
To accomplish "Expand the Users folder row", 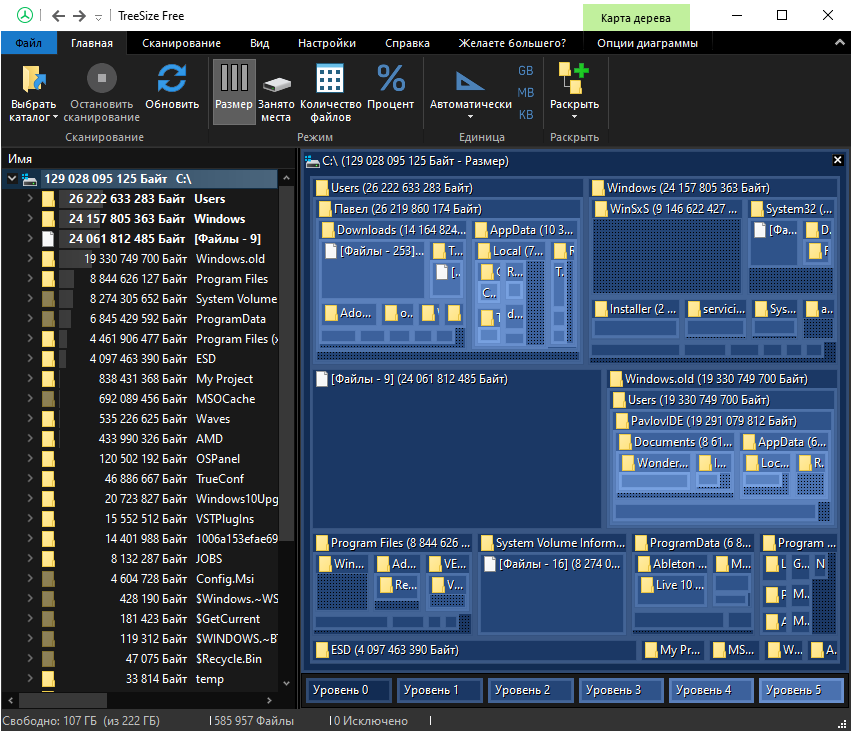I will point(30,198).
